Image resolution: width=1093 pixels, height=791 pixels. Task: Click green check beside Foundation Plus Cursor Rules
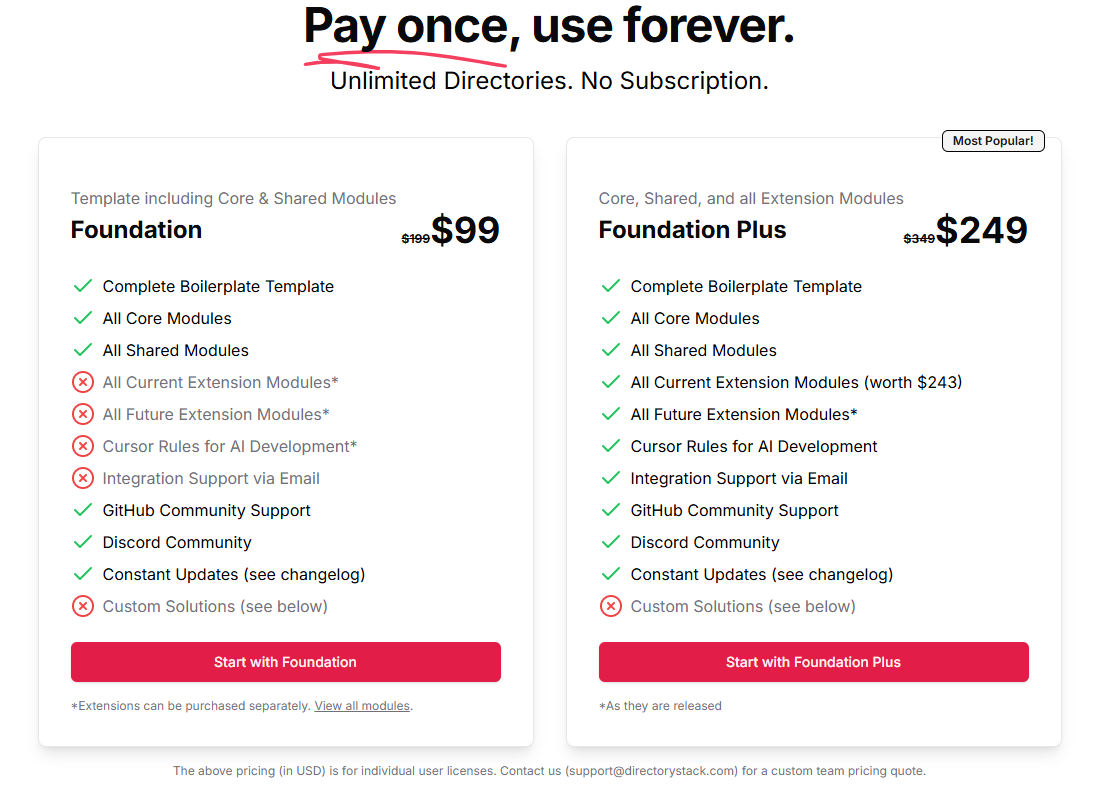pyautogui.click(x=610, y=446)
